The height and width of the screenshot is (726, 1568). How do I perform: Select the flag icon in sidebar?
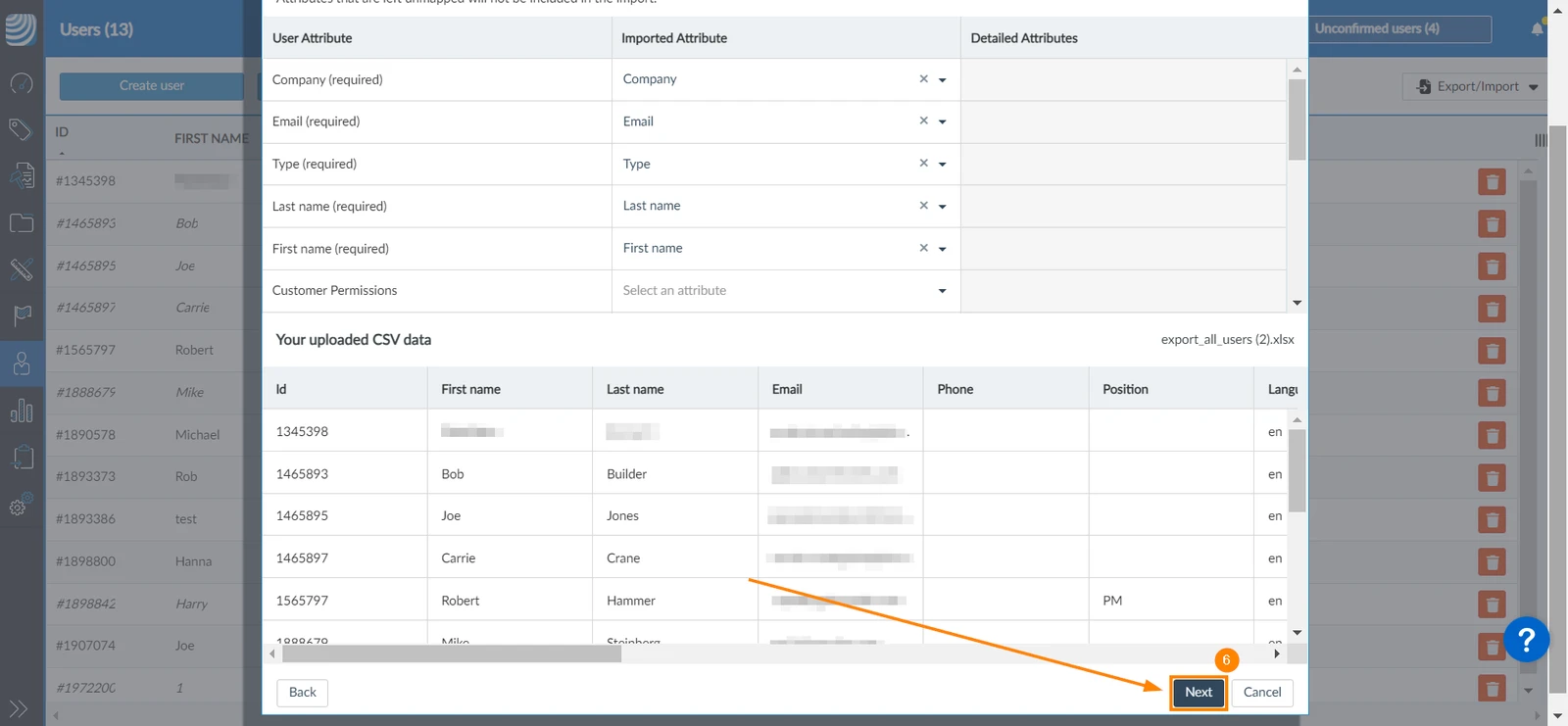(21, 315)
